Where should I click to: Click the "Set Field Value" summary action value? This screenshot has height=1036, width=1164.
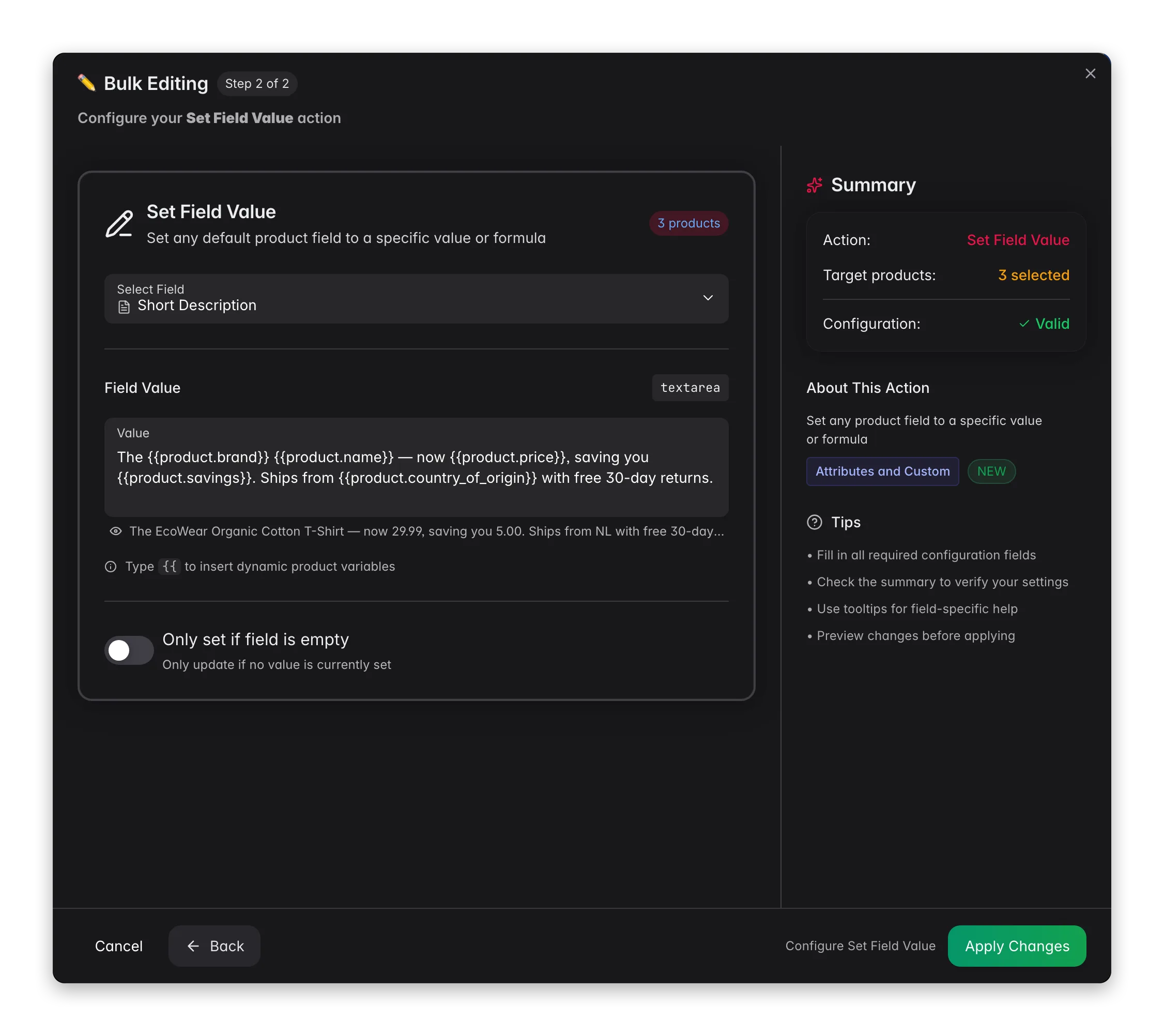click(1018, 240)
